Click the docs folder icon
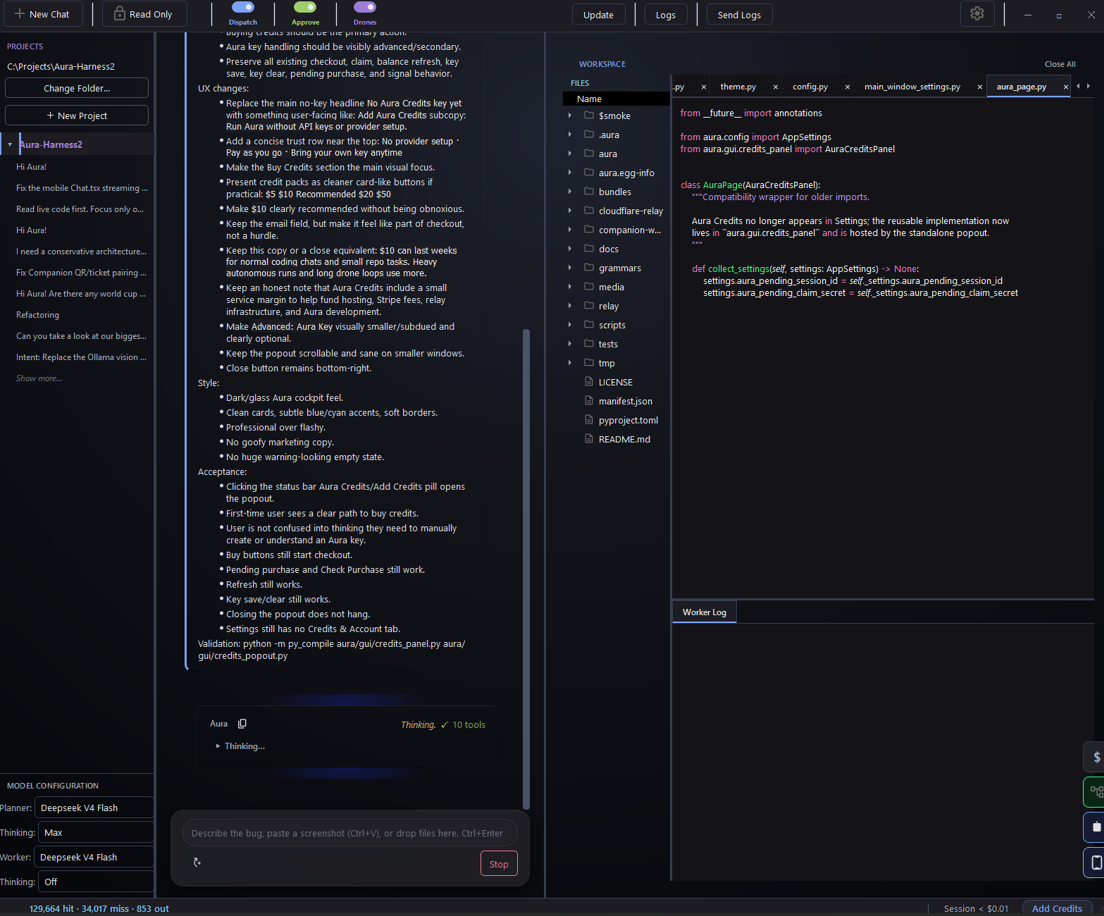This screenshot has width=1104, height=916. (589, 249)
